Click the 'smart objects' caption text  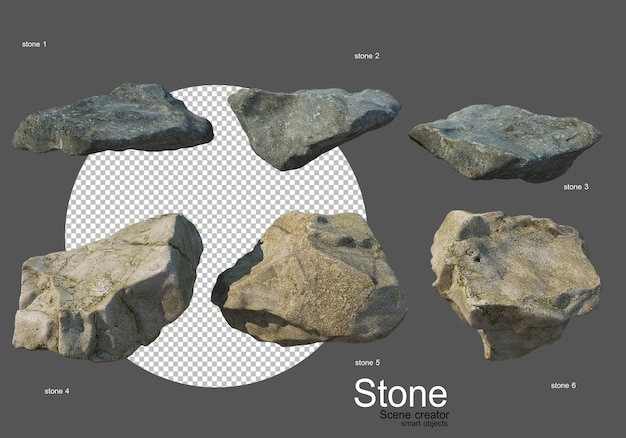pos(424,424)
